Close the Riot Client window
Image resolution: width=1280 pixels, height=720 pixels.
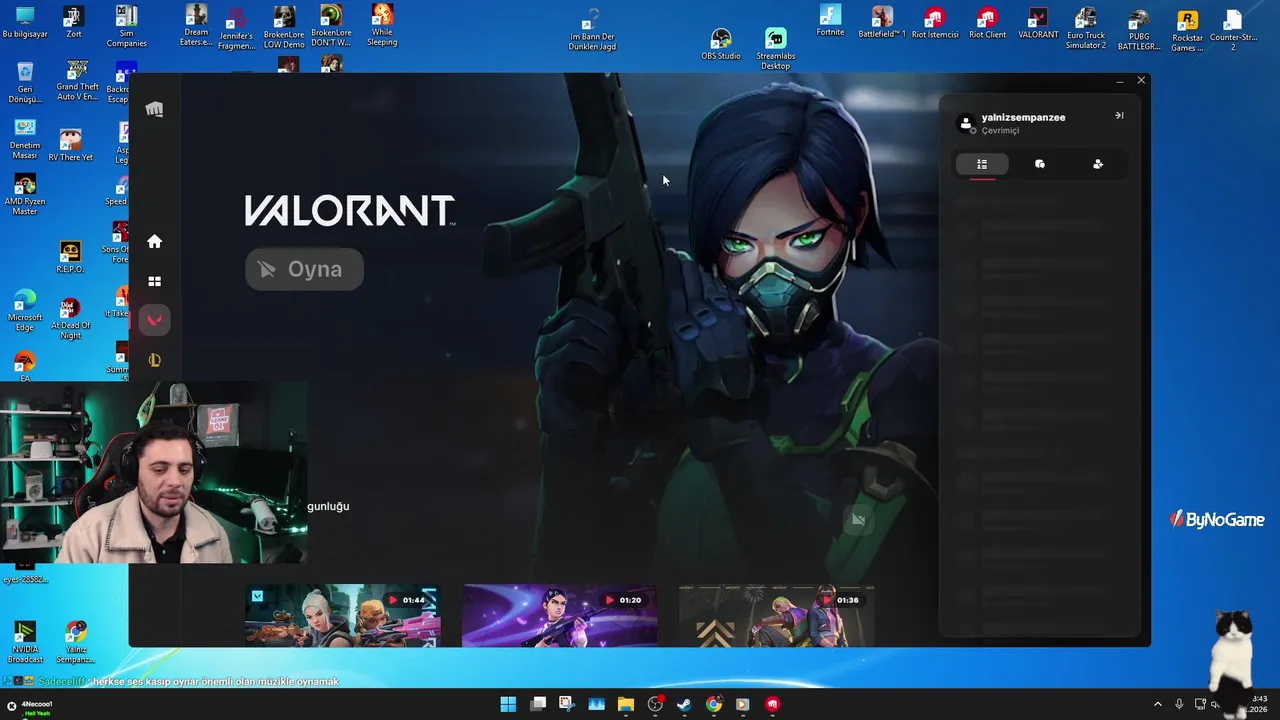click(1141, 80)
